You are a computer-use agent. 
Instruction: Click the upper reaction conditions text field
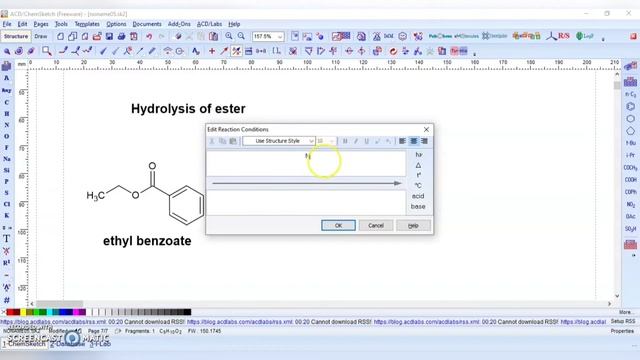307,163
